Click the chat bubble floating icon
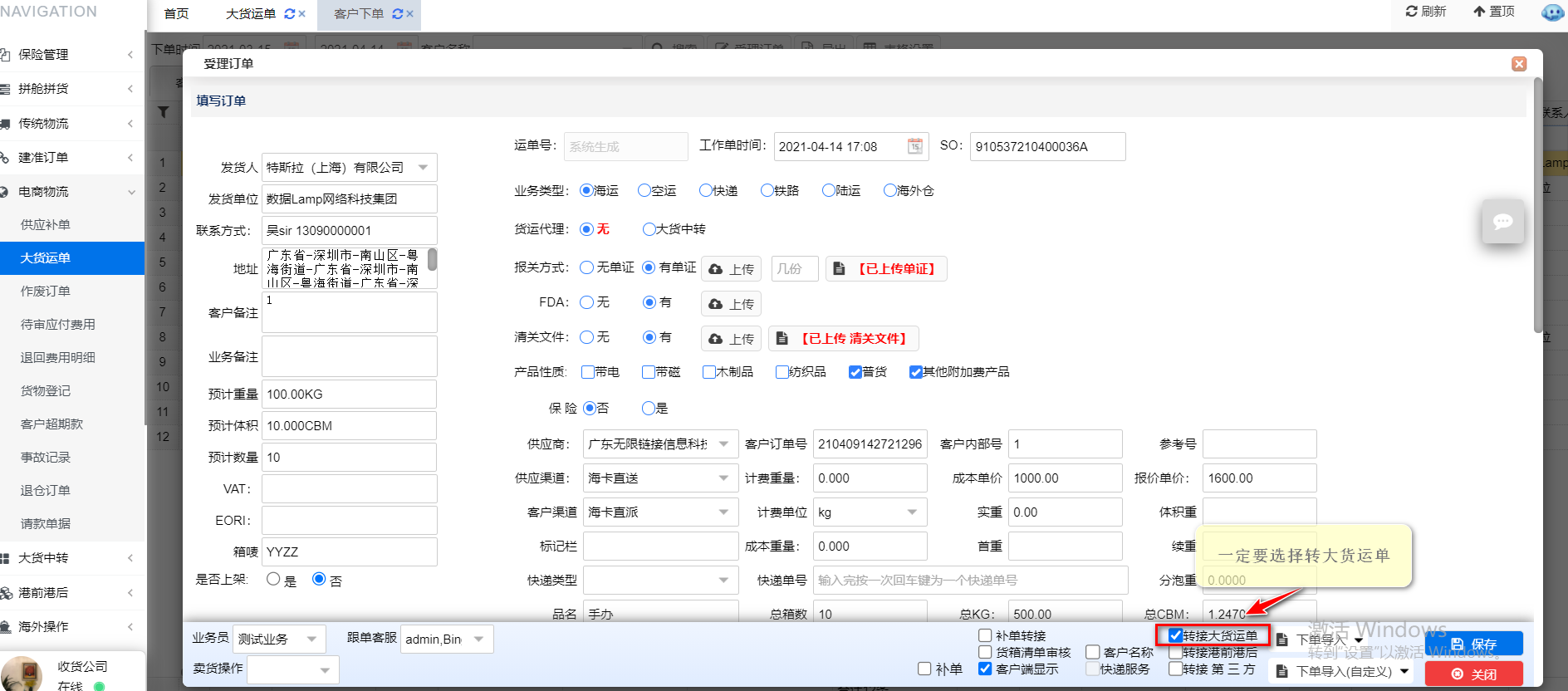Screen dimensions: 1568x691 [x=1502, y=222]
